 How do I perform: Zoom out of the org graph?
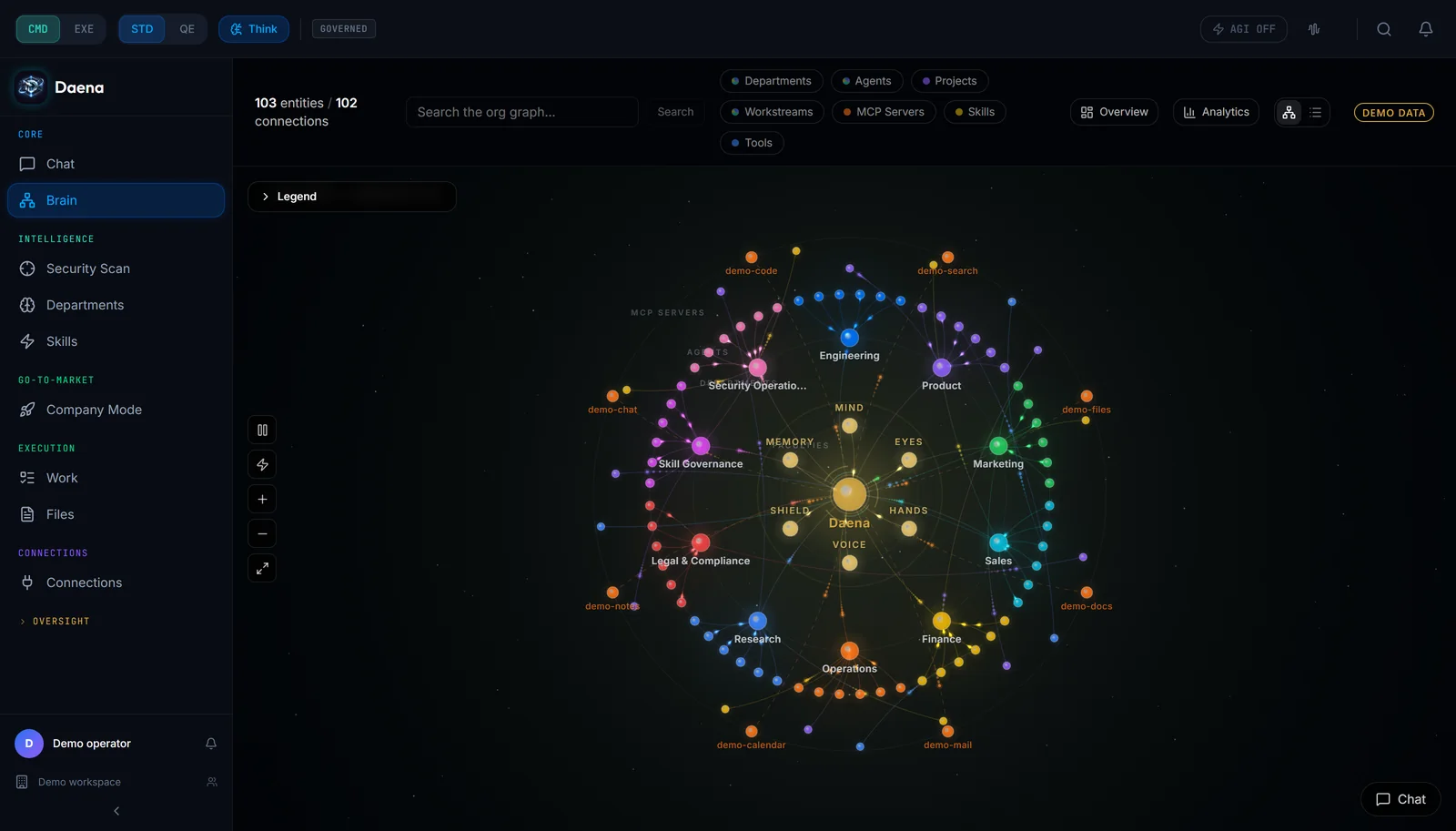click(262, 533)
